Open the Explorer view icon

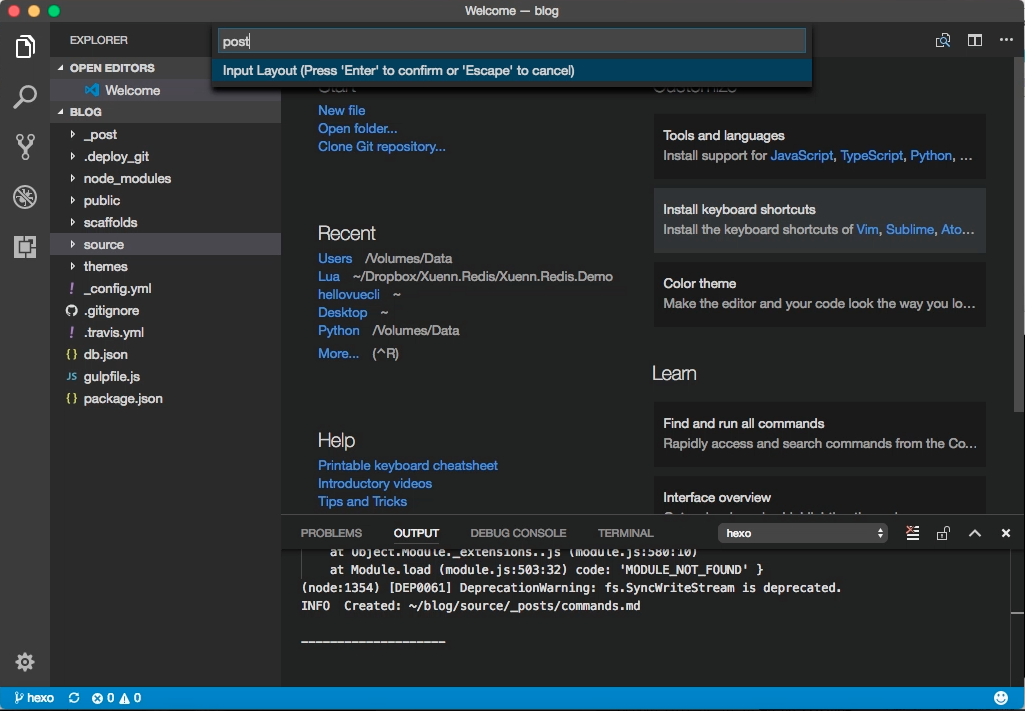pyautogui.click(x=25, y=46)
